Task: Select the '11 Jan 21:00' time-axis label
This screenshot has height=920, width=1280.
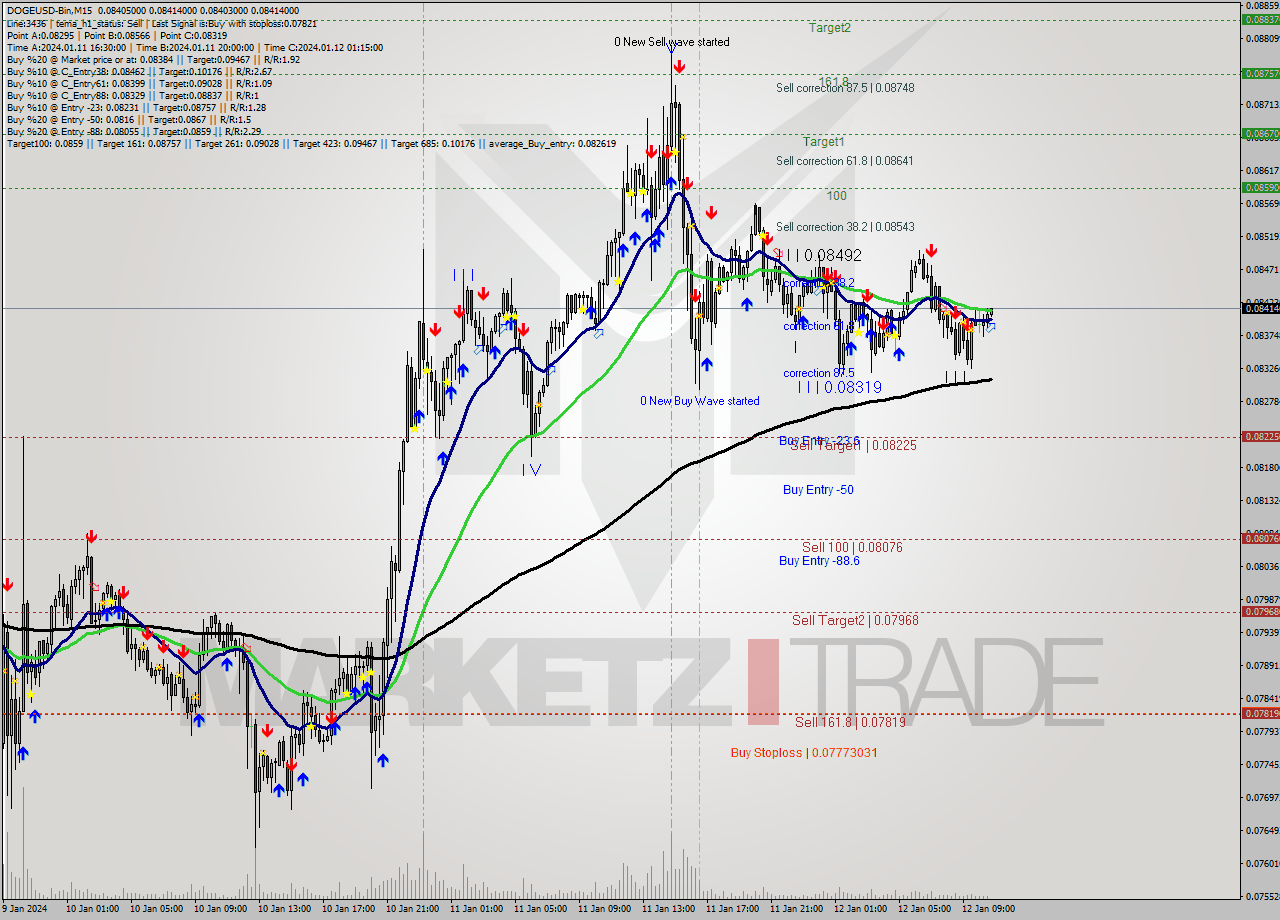Action: [796, 909]
